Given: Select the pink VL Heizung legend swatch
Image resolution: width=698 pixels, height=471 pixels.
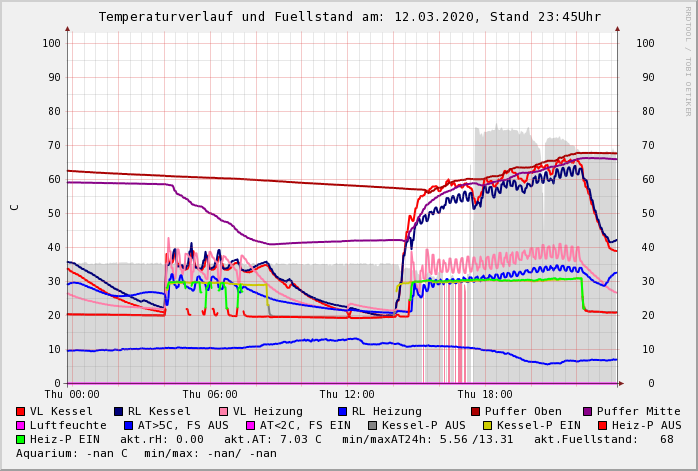Looking at the screenshot, I should coord(223,411).
